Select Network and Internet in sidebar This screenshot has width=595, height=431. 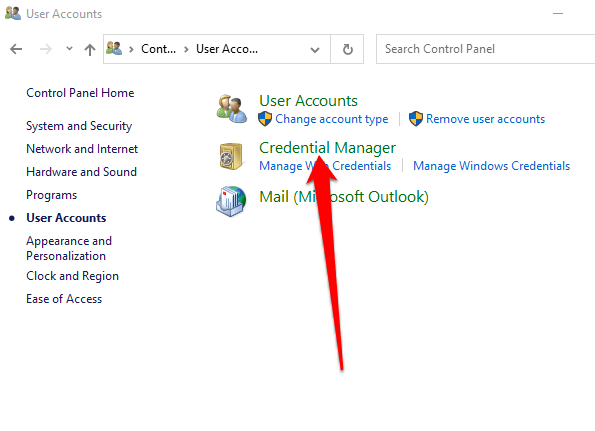pyautogui.click(x=82, y=149)
